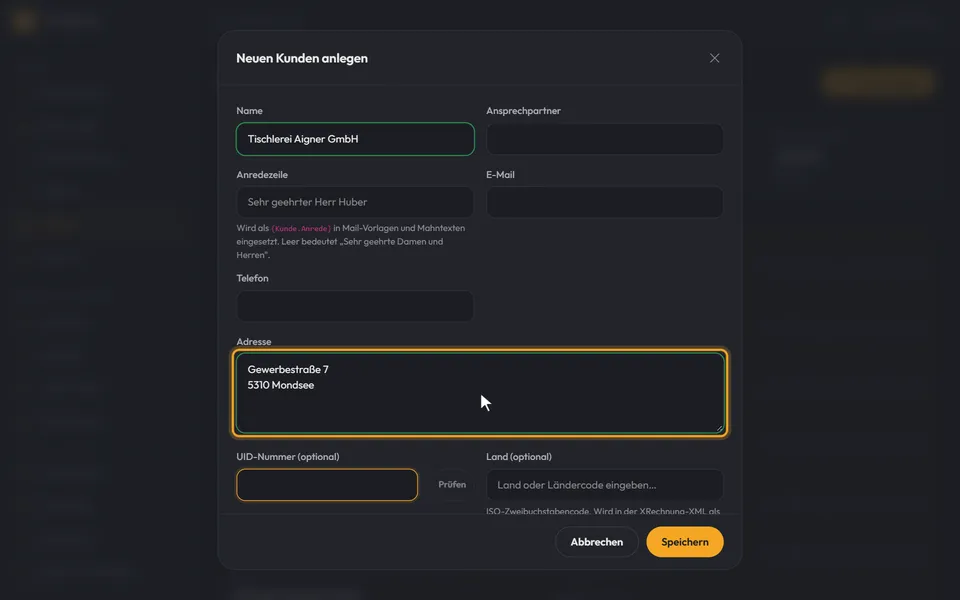
Task: Click the Abbrechen button
Action: pyautogui.click(x=597, y=542)
